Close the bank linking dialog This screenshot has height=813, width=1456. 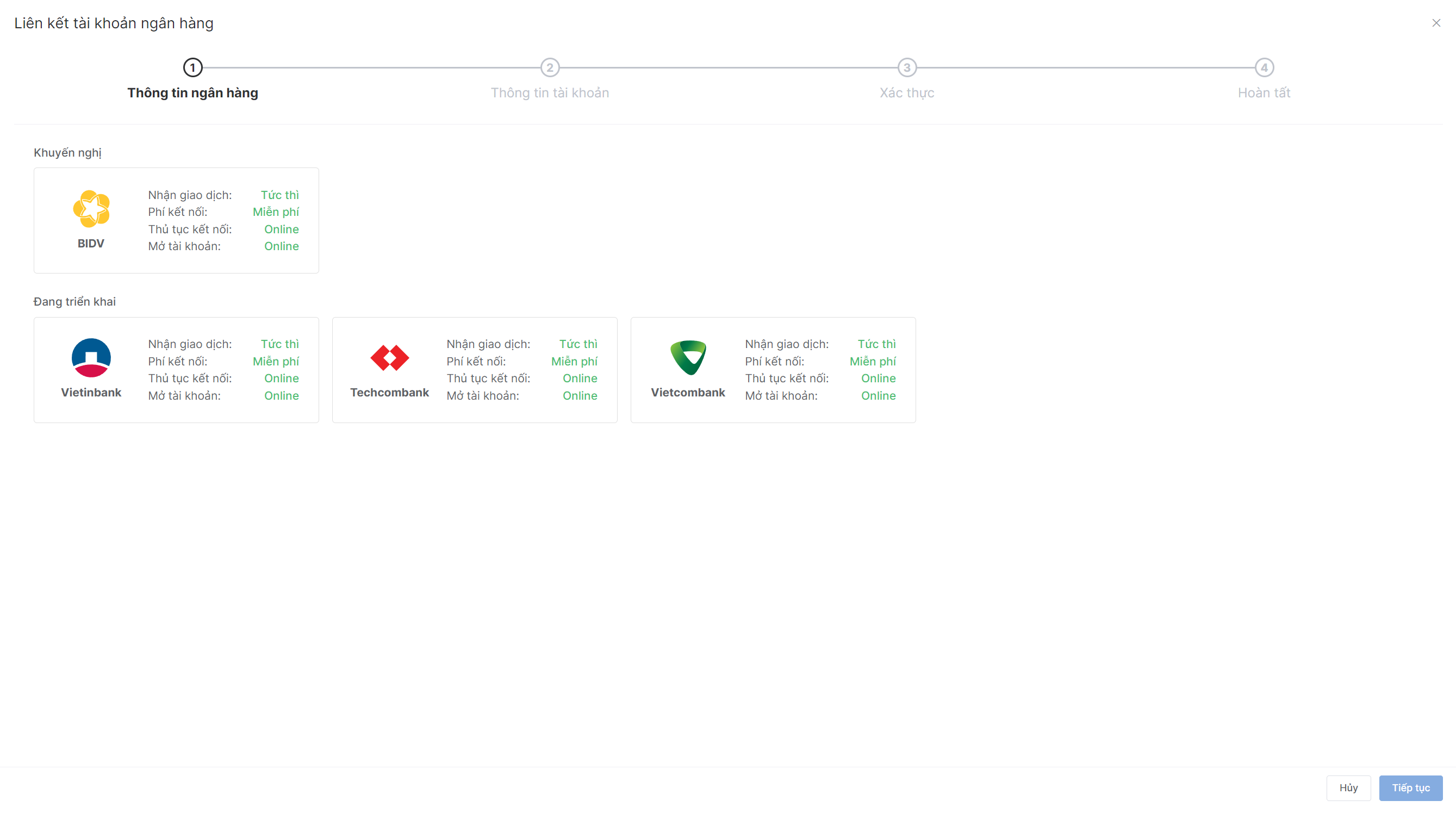[1436, 23]
